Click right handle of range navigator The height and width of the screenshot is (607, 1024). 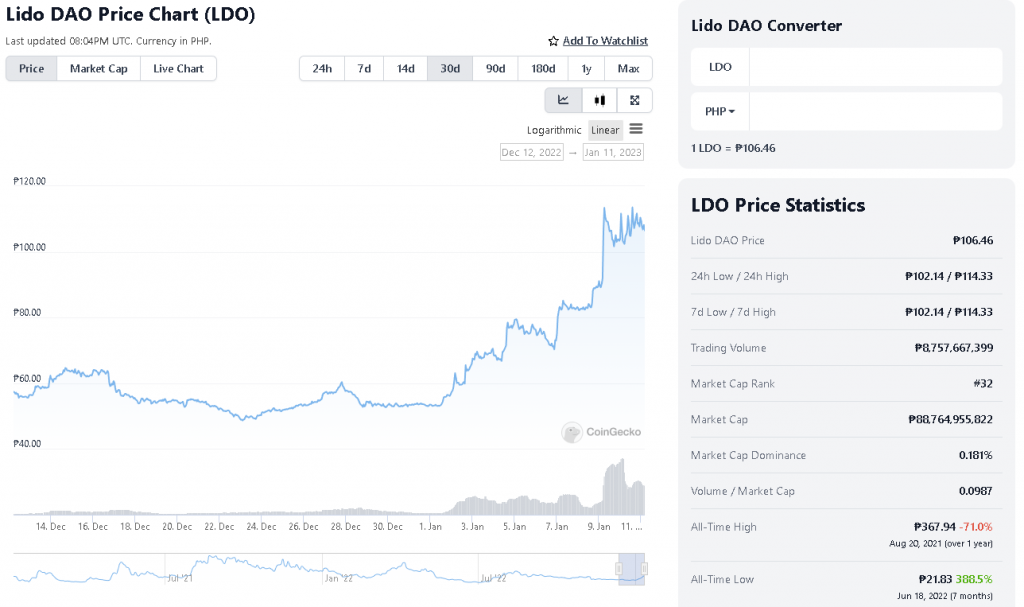[x=645, y=569]
